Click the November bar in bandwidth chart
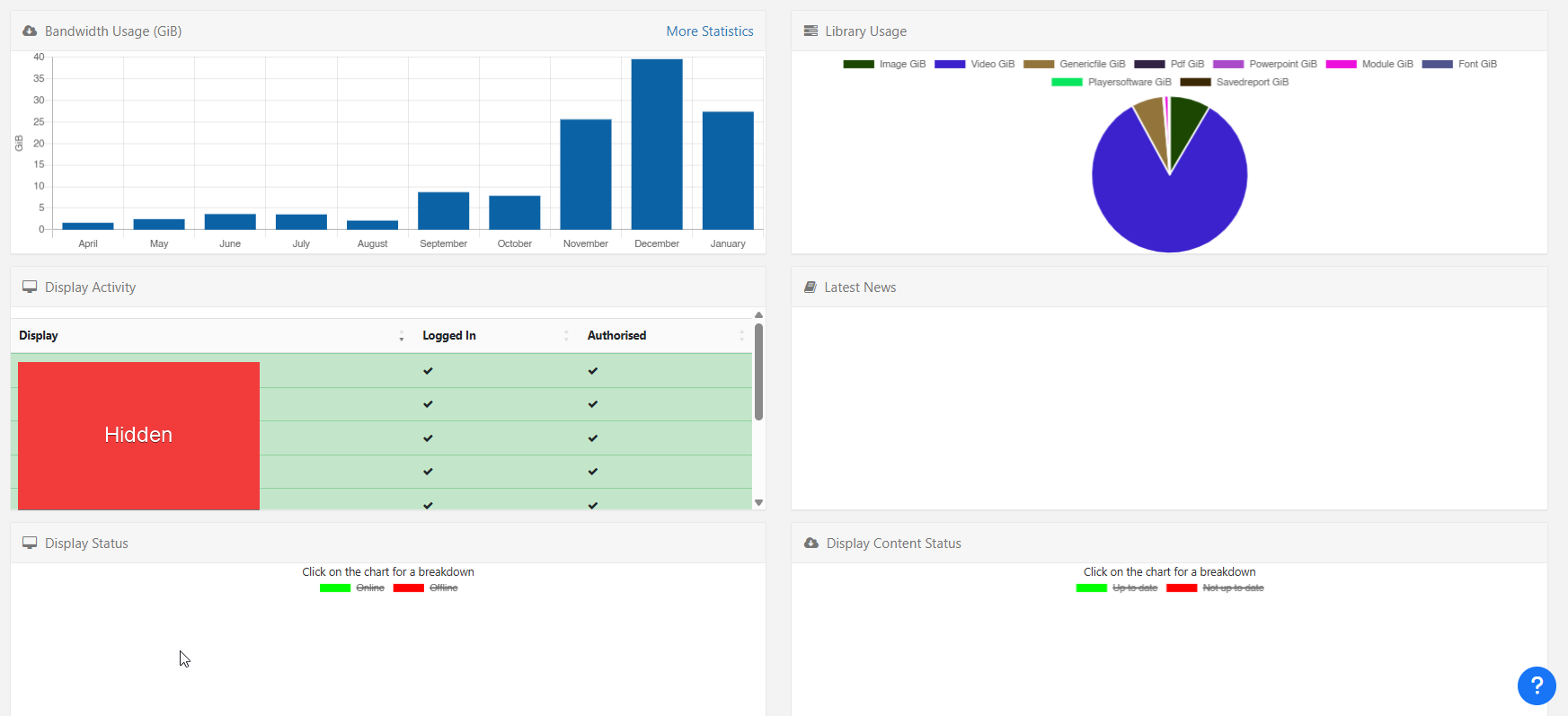The height and width of the screenshot is (716, 1568). (x=586, y=174)
